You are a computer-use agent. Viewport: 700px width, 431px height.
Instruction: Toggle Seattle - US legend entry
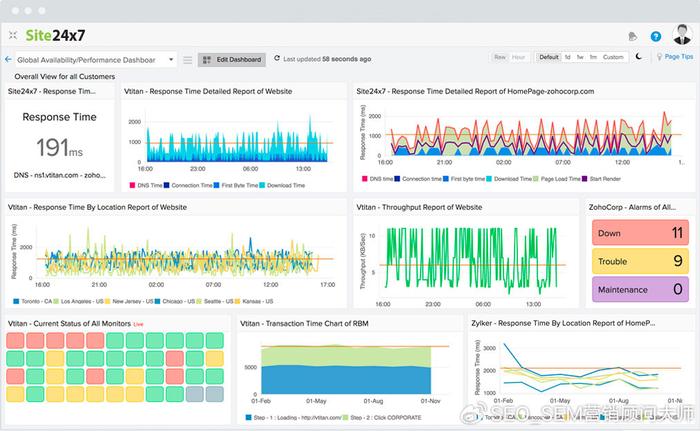tap(215, 301)
